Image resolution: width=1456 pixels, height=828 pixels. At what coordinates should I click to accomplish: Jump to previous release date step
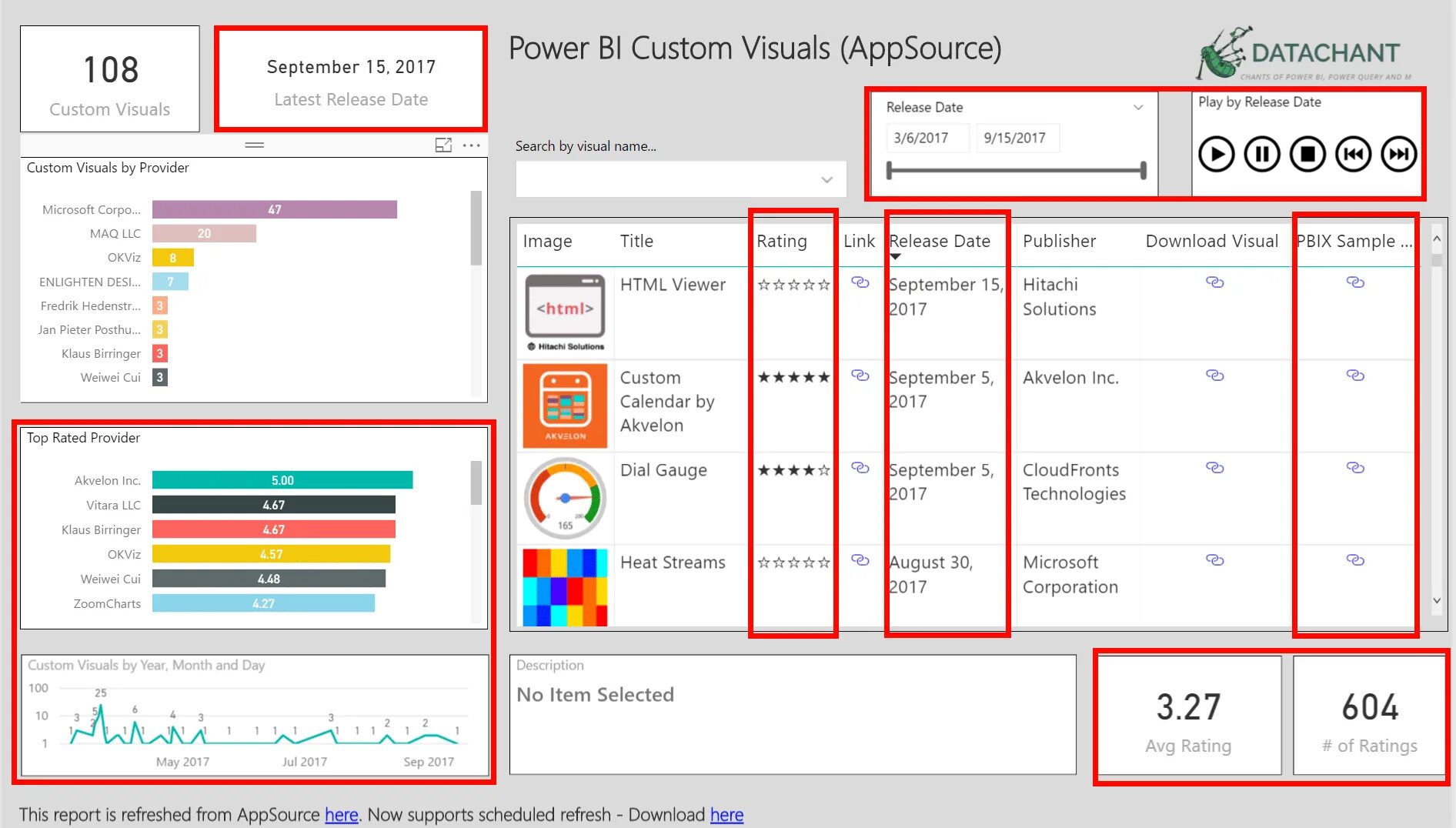click(x=1353, y=154)
